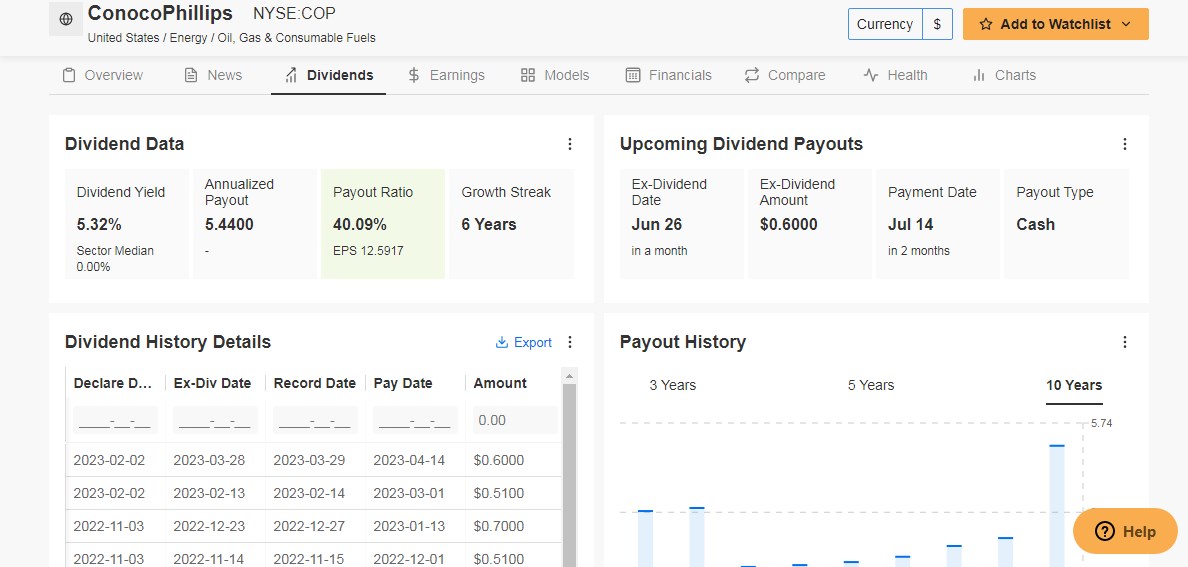Sort by Record Date column header

click(314, 384)
